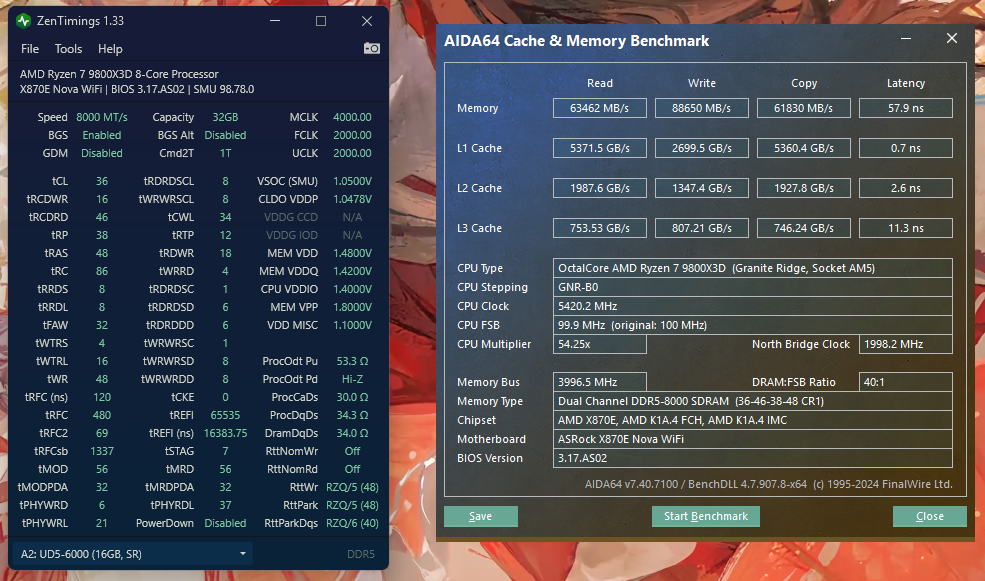Close AIDA64 using the title bar X
The width and height of the screenshot is (985, 581).
point(951,39)
